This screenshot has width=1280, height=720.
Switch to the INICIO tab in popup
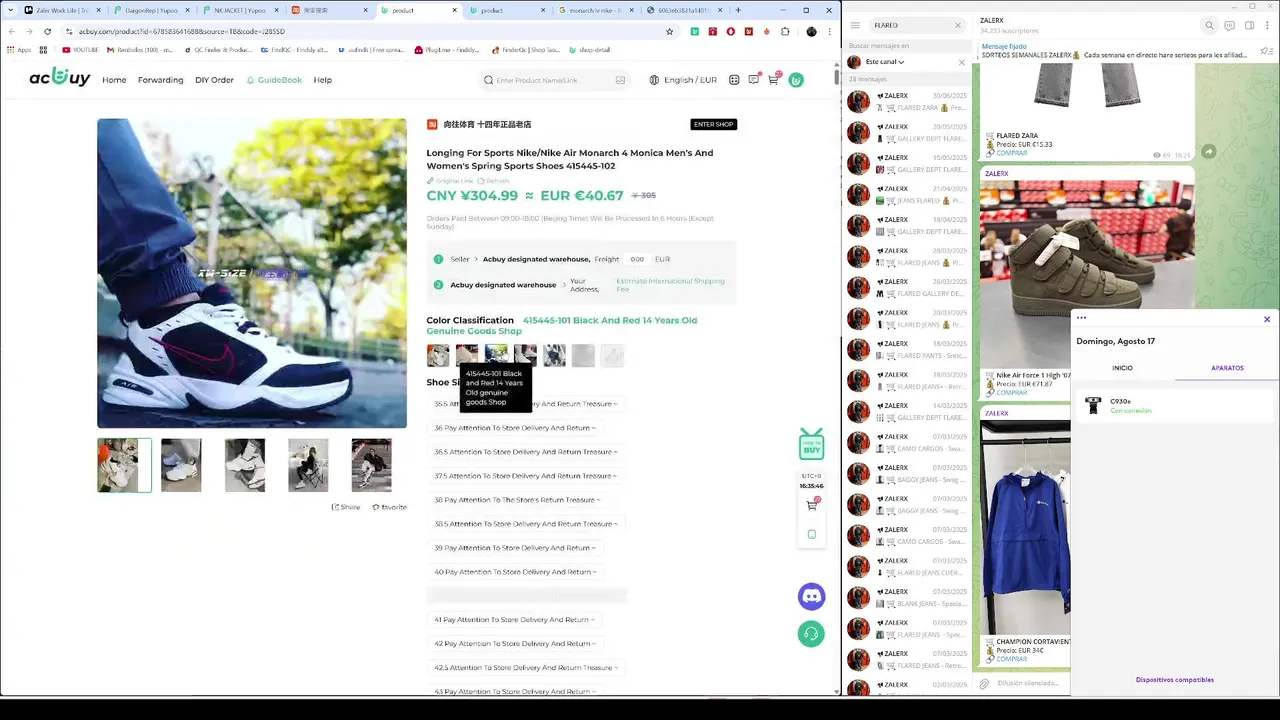pyautogui.click(x=1122, y=368)
